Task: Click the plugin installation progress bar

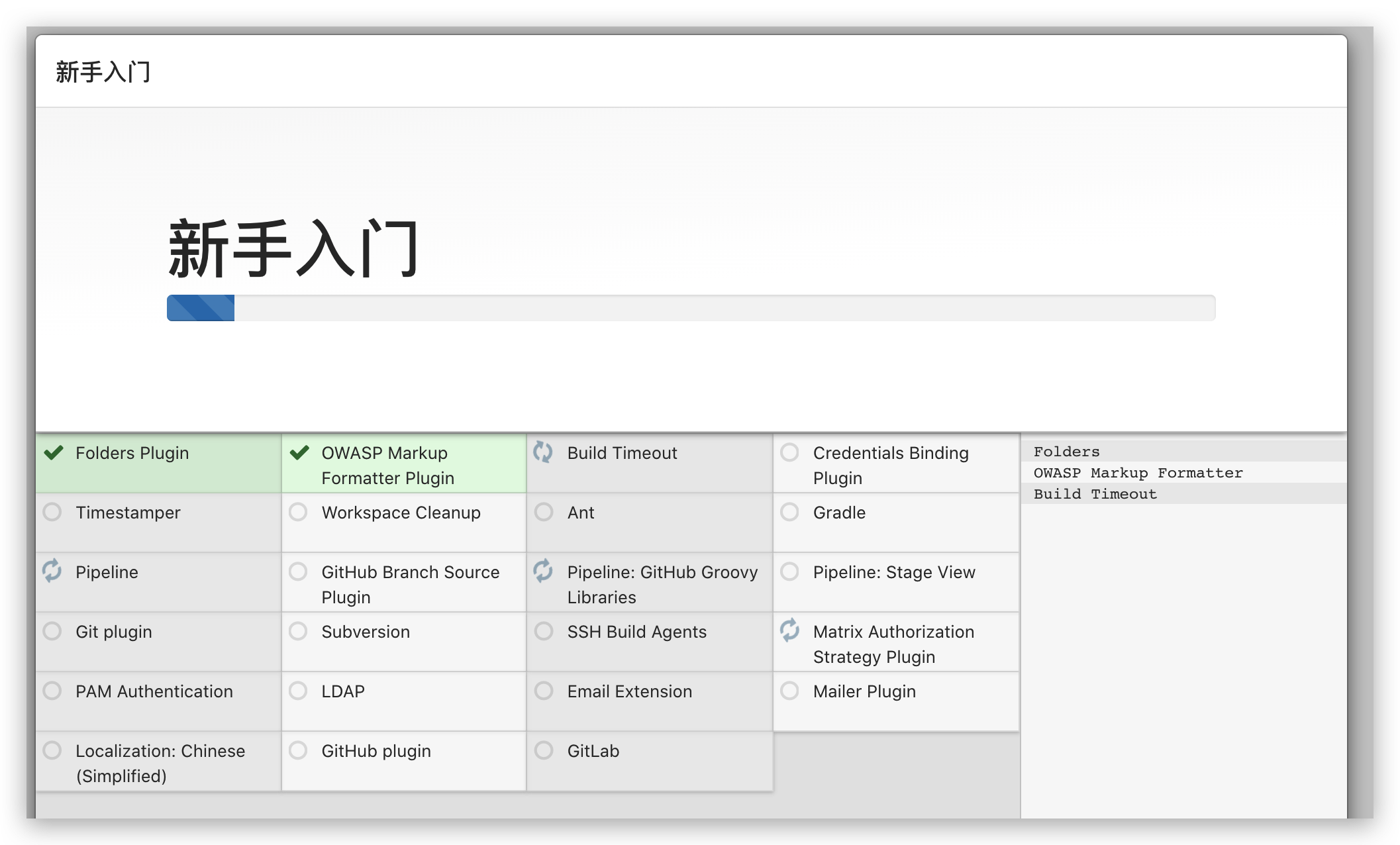Action: click(x=691, y=308)
